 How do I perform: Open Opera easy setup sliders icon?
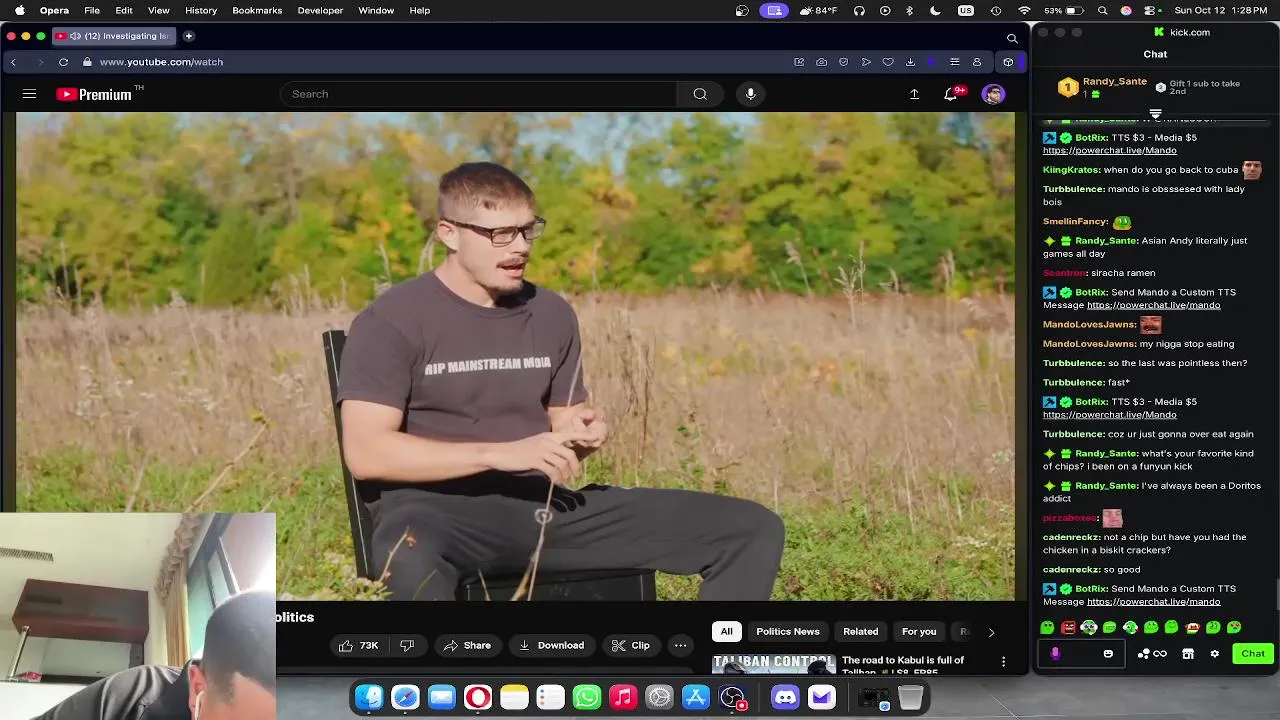954,62
